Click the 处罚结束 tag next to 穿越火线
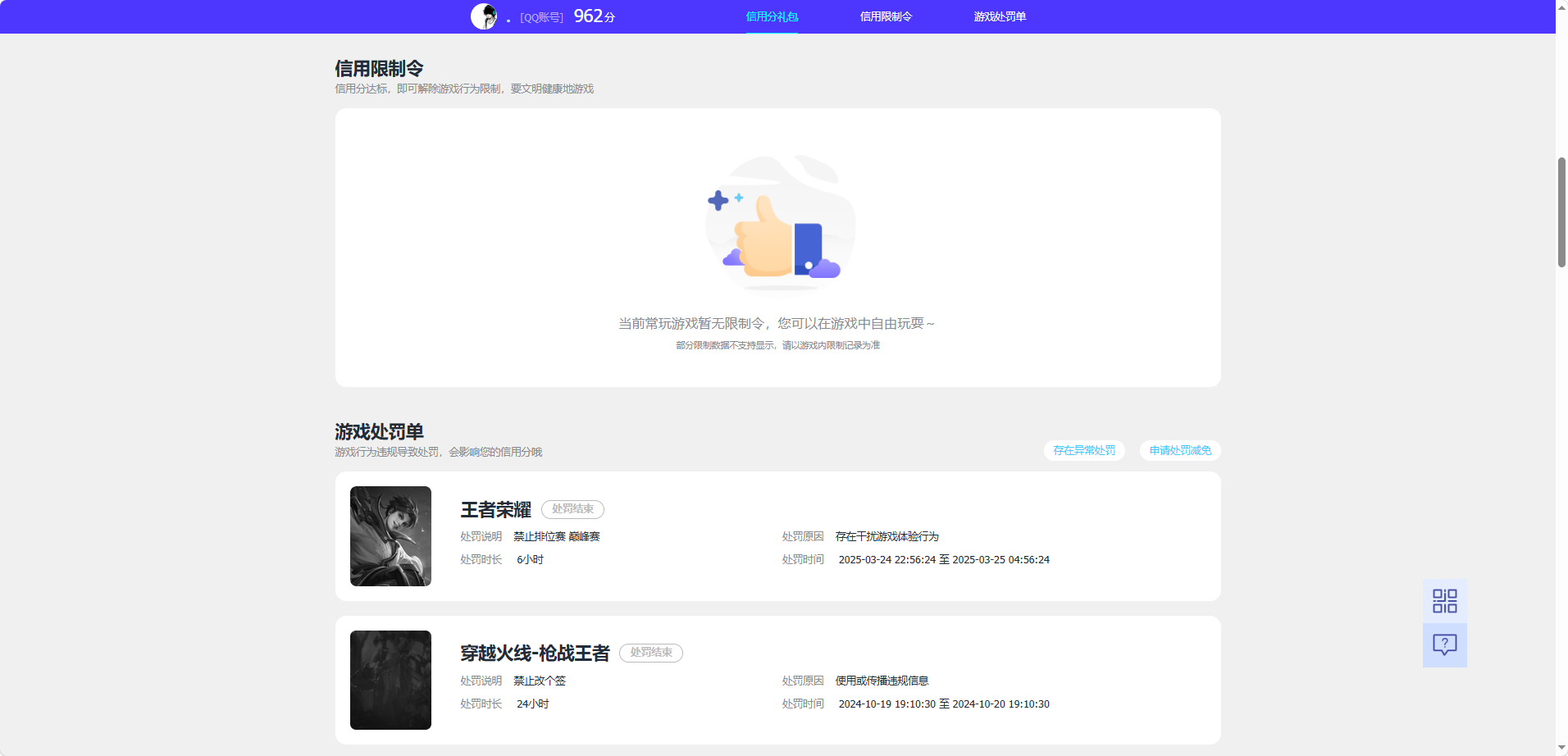This screenshot has height=756, width=1568. 650,653
